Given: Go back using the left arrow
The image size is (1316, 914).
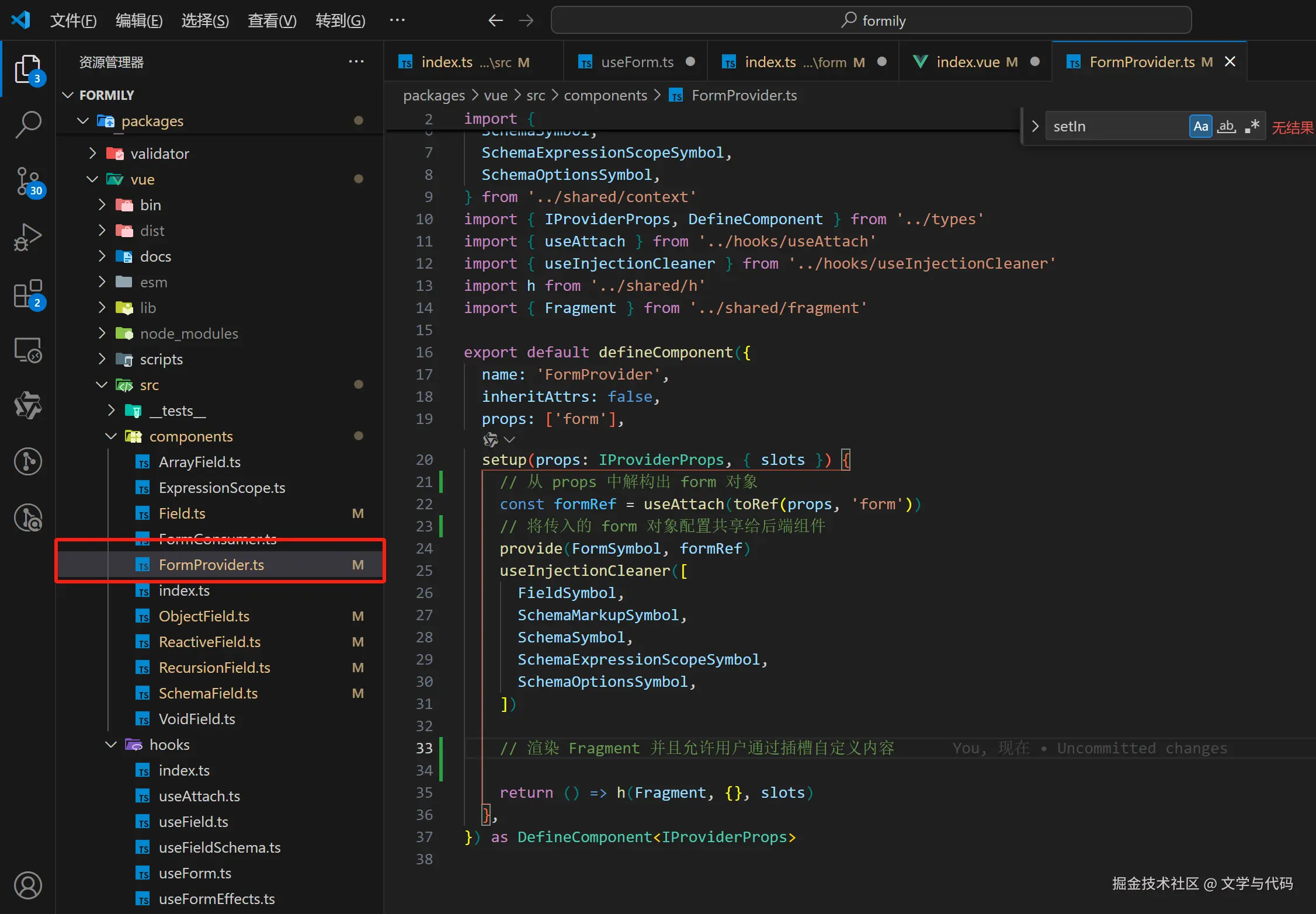Looking at the screenshot, I should [495, 21].
